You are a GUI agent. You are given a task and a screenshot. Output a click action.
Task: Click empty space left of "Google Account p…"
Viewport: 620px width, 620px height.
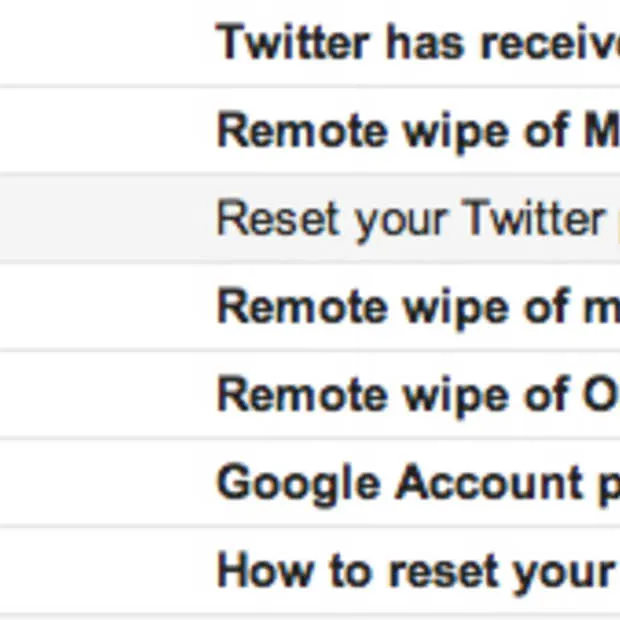coord(100,484)
